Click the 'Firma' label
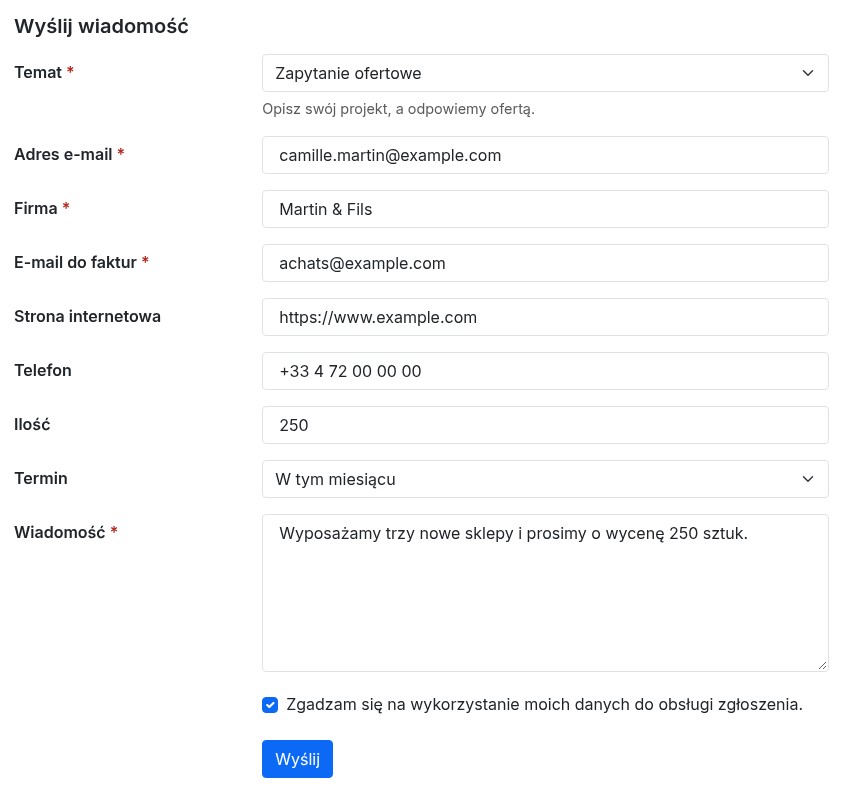 coord(35,209)
